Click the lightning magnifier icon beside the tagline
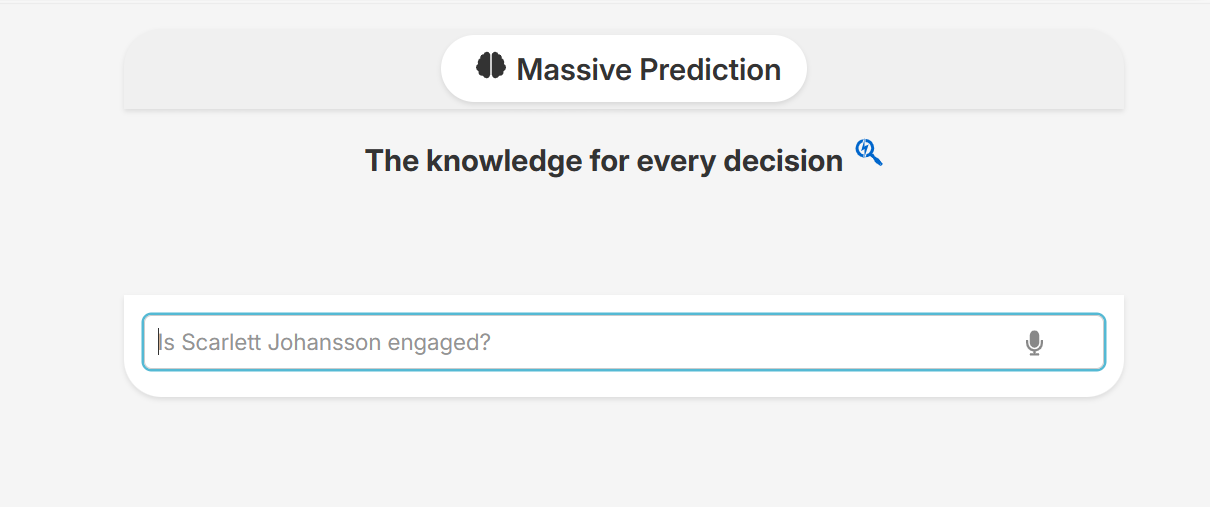 click(868, 152)
